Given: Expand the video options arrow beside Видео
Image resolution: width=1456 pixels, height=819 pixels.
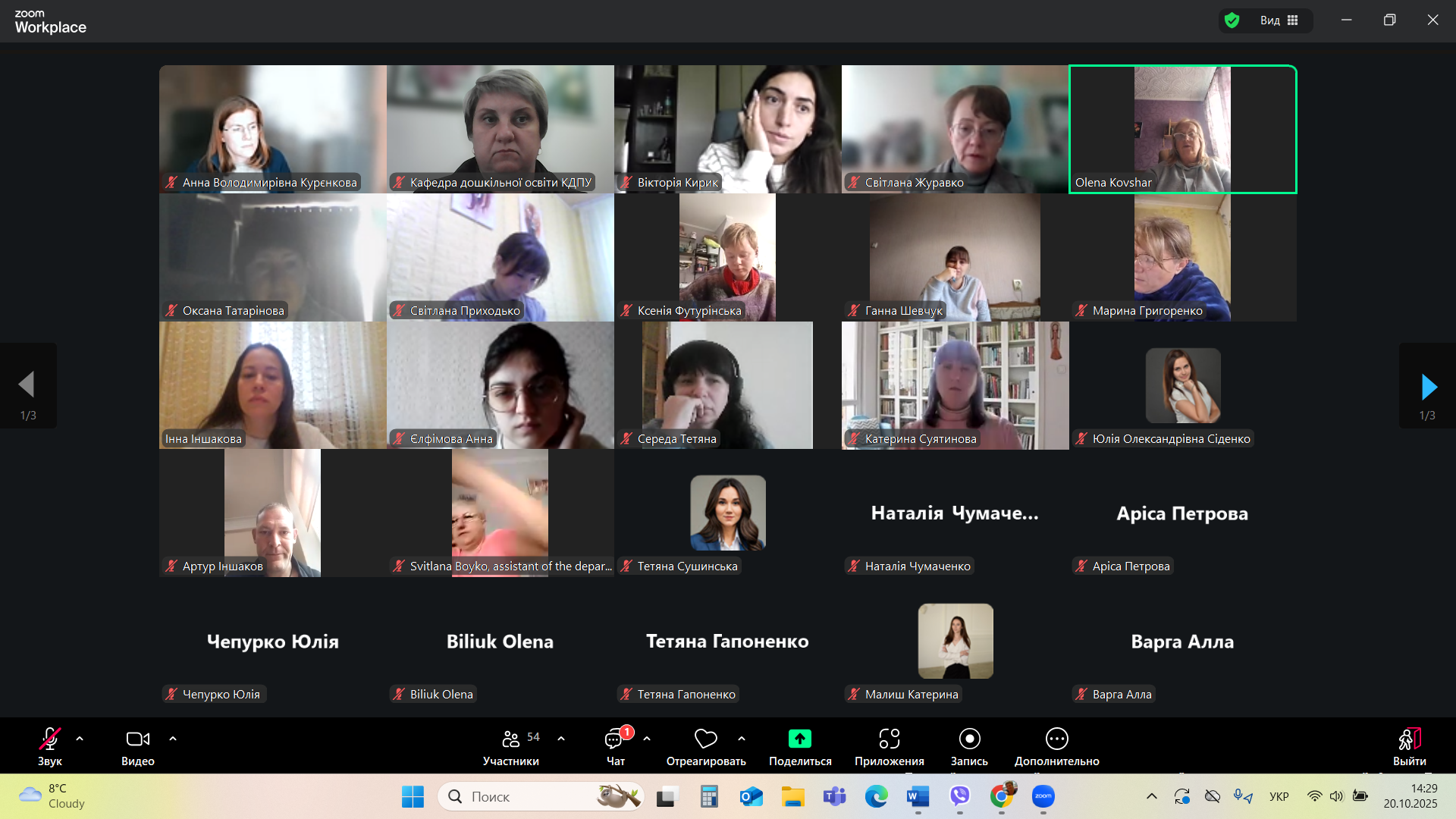Looking at the screenshot, I should coord(173,739).
